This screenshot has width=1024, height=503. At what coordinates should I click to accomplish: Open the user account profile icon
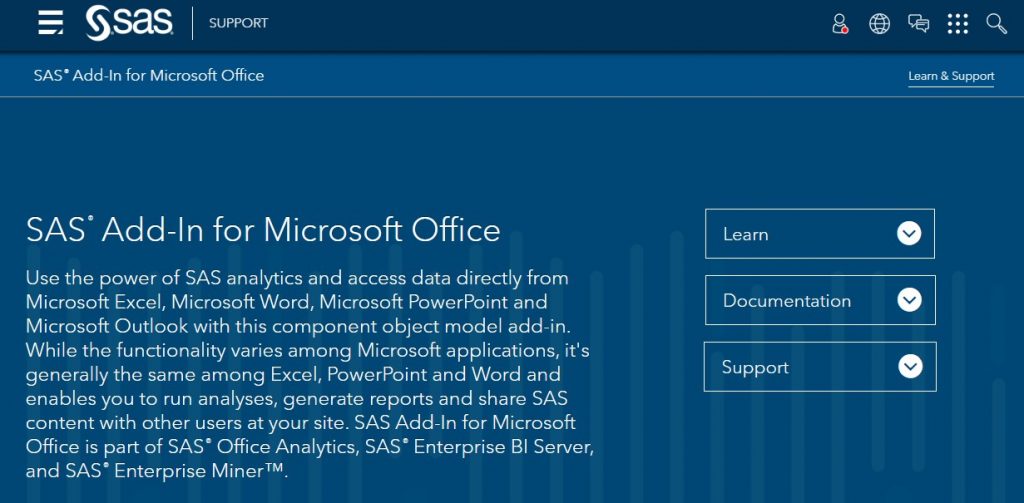[x=840, y=24]
